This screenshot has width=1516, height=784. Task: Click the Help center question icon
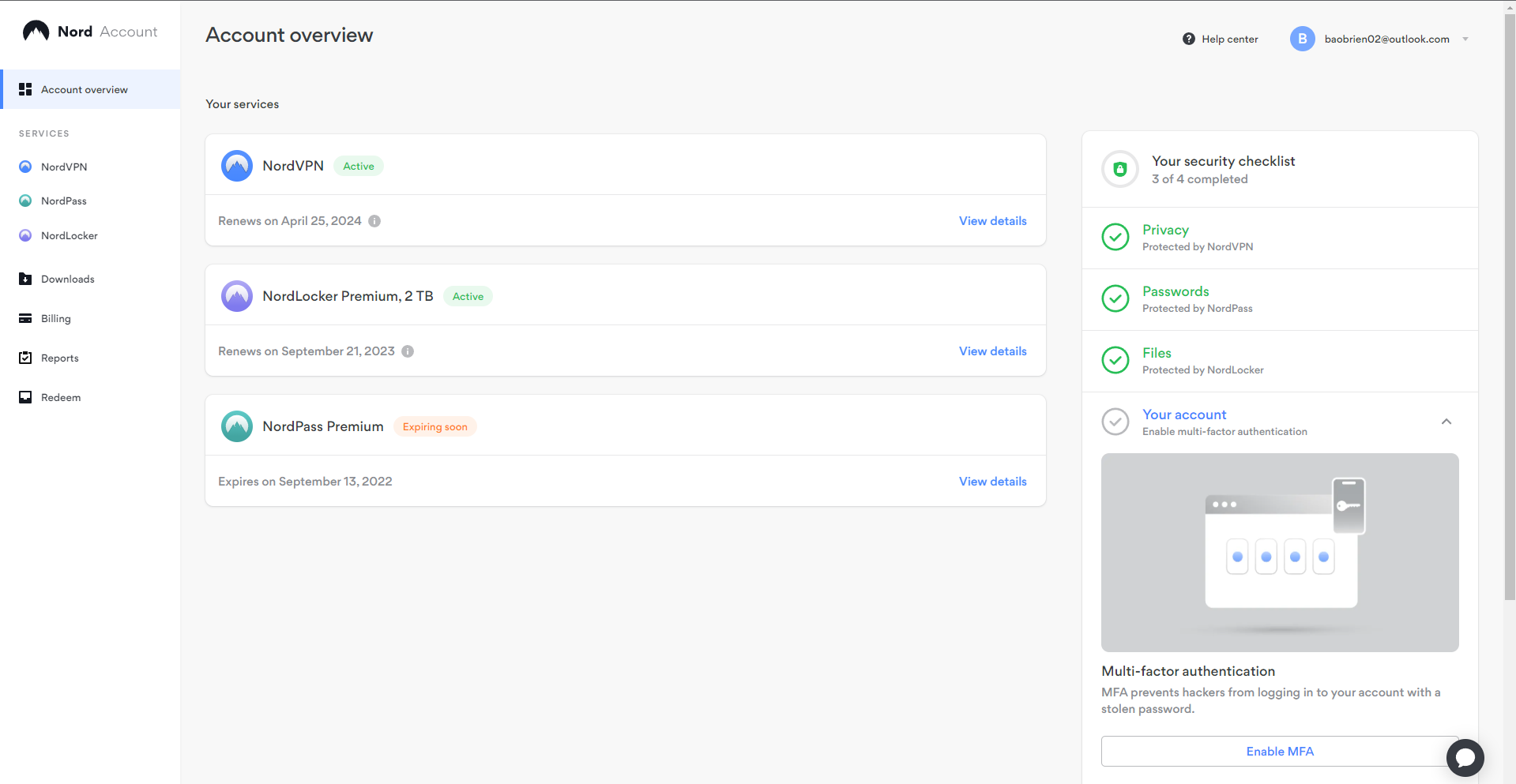pos(1188,39)
